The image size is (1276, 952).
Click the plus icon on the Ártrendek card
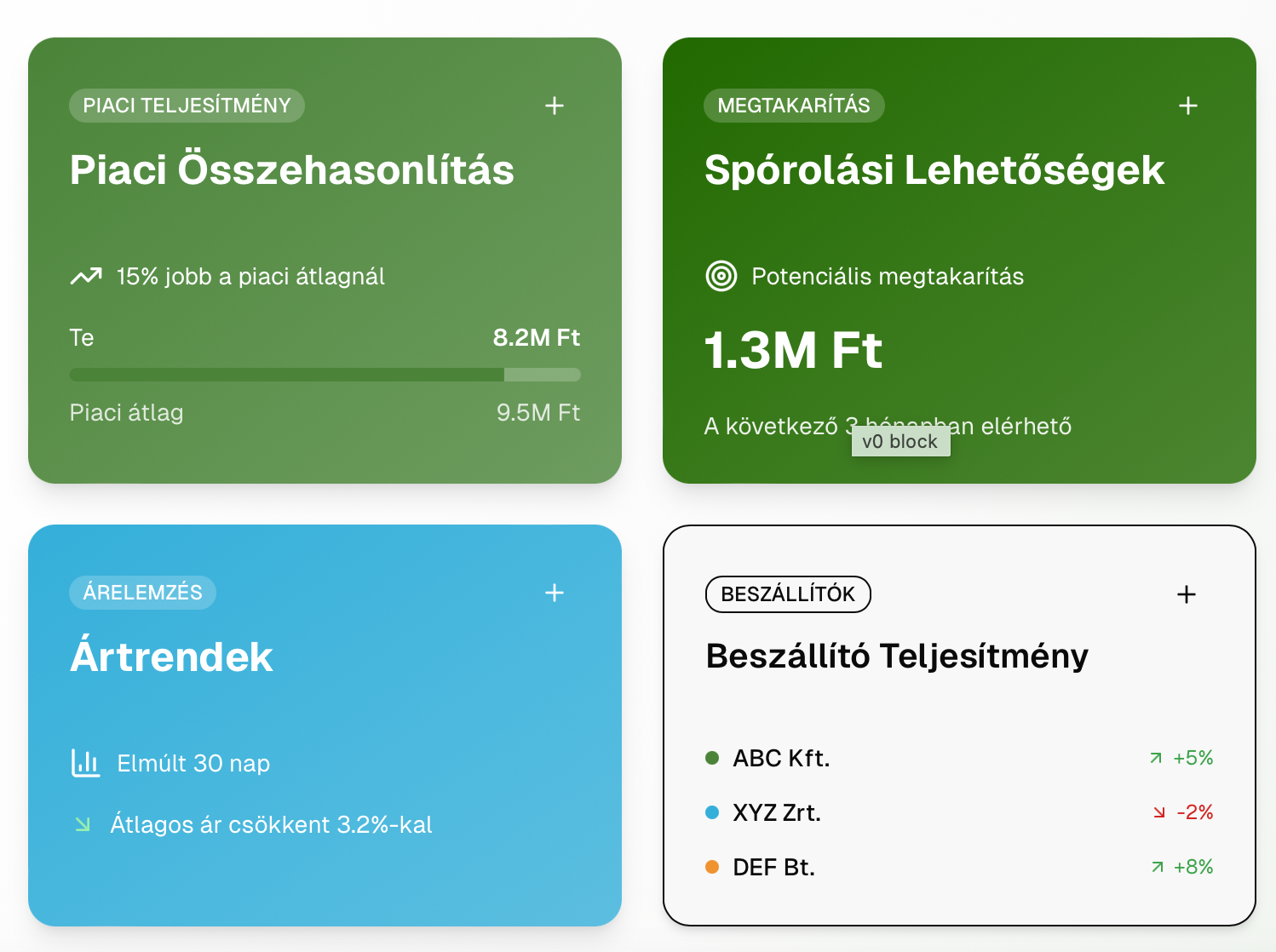pyautogui.click(x=555, y=593)
